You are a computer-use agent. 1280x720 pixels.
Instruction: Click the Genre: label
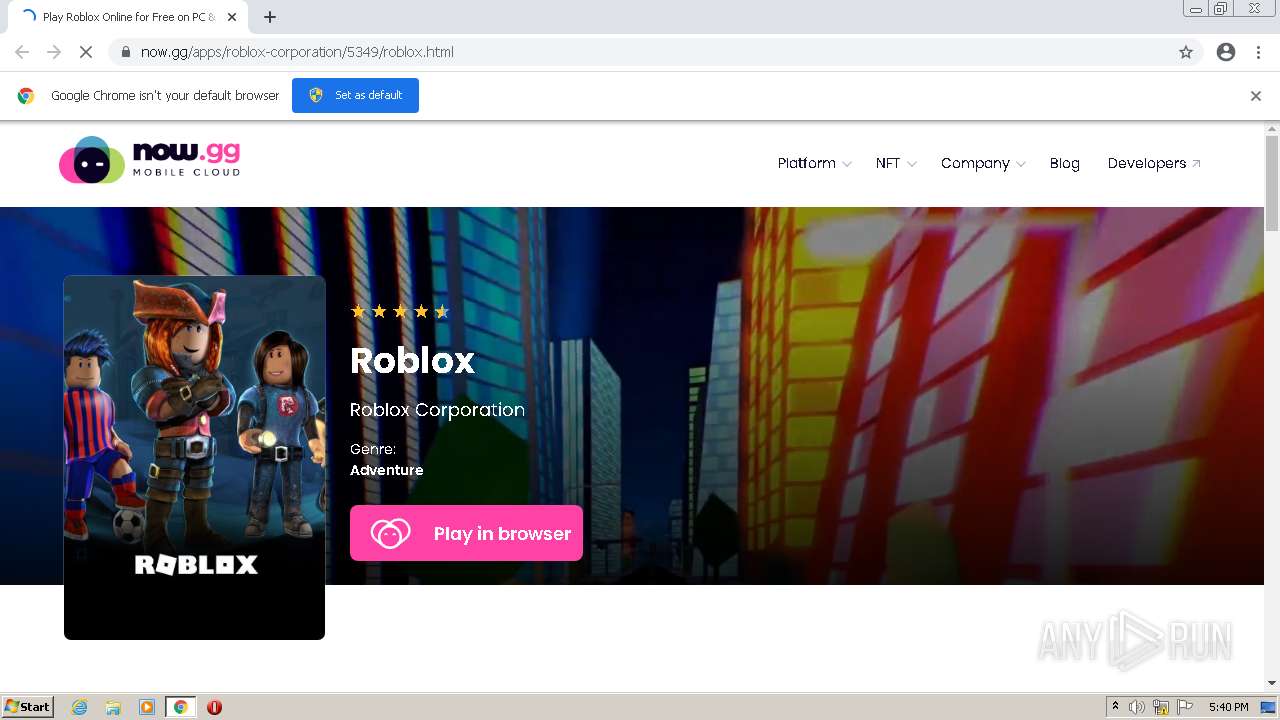pos(373,449)
